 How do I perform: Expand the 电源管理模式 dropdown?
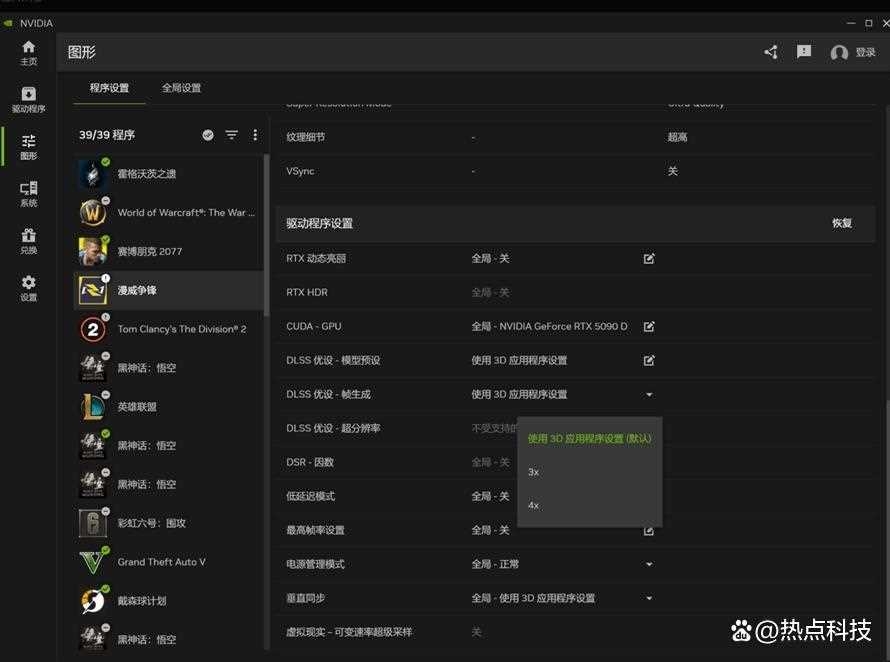[649, 564]
